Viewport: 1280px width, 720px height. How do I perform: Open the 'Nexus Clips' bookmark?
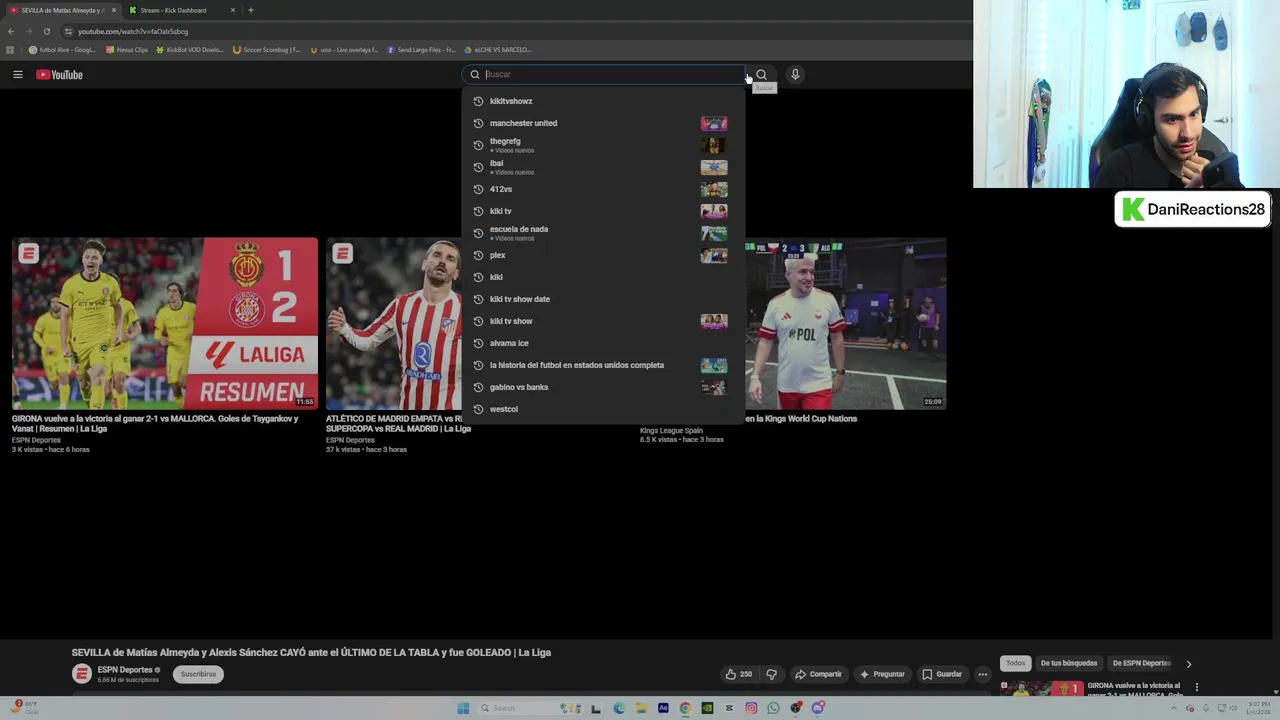coord(127,49)
